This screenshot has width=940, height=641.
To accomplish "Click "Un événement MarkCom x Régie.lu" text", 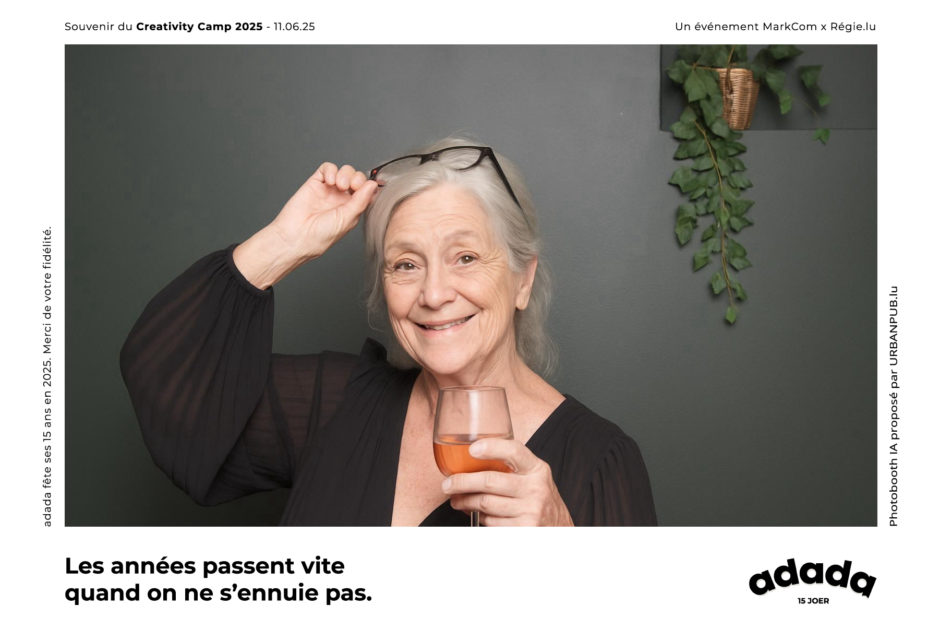I will pos(775,26).
